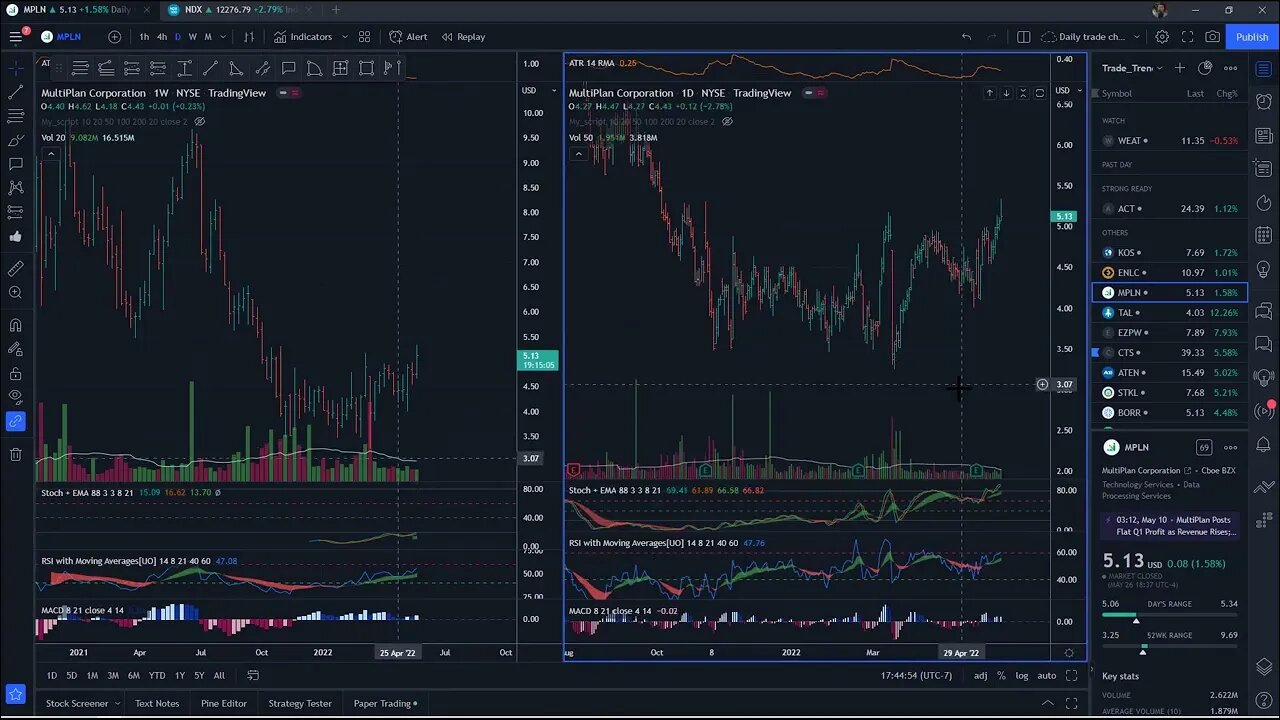This screenshot has width=1280, height=720.
Task: Select the brush drawing tool
Action: [x=15, y=140]
